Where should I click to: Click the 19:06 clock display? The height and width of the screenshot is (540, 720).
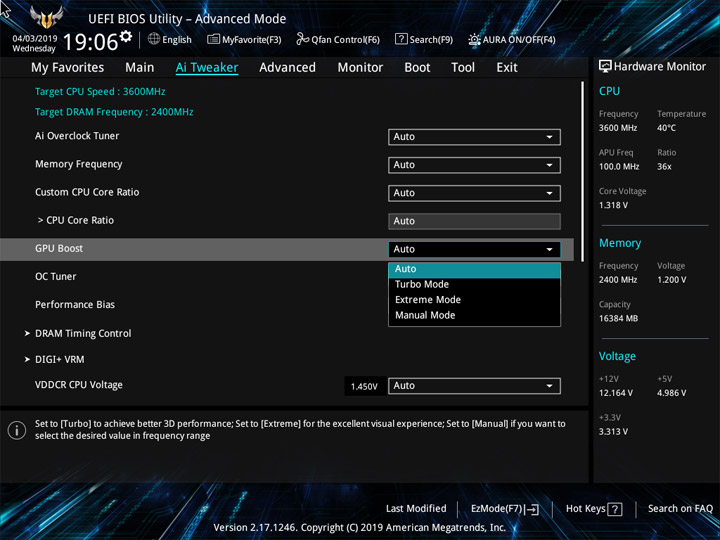(90, 42)
